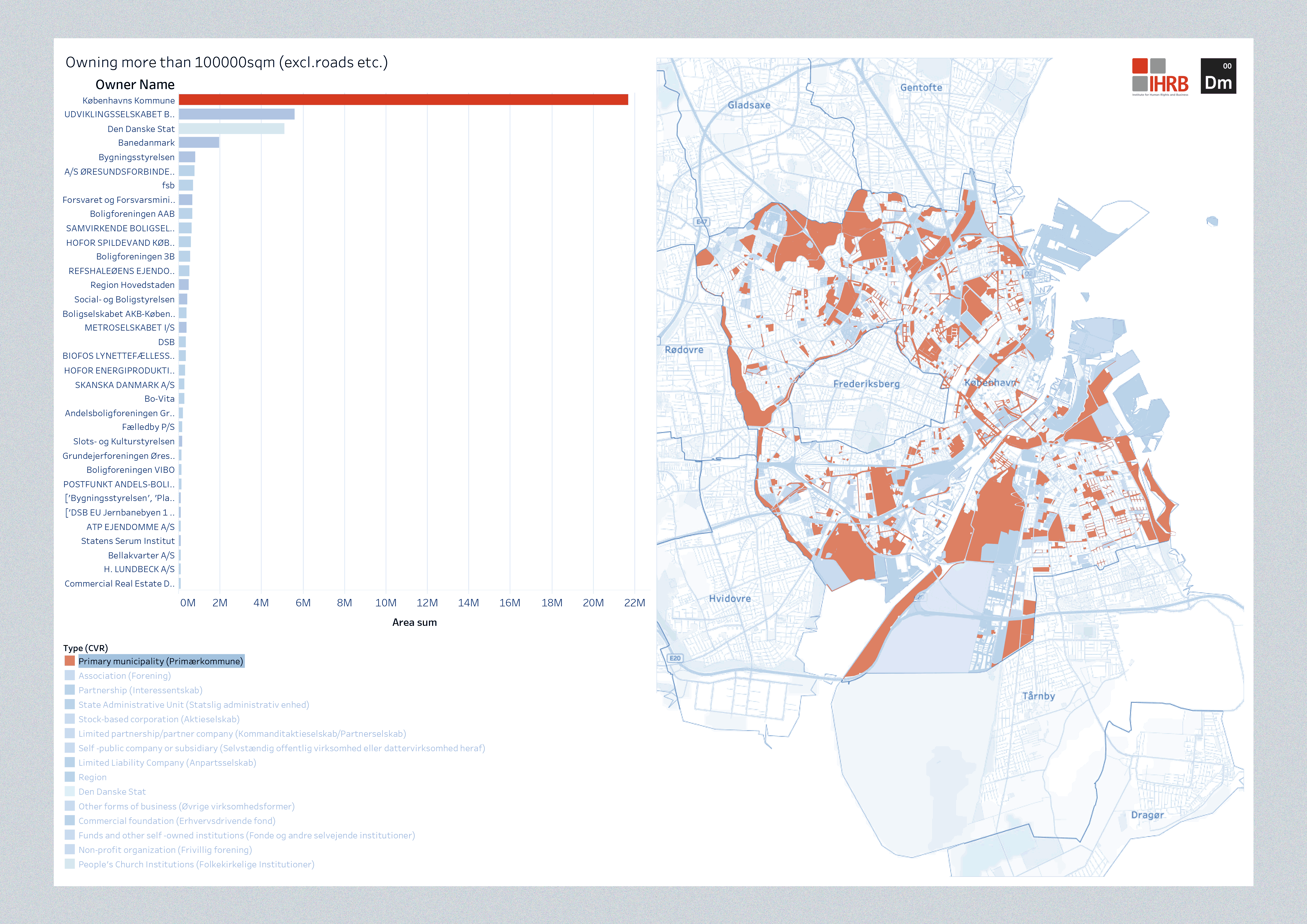Click Forsvaret og Forsvarsmini.. owner name
This screenshot has height=924, width=1307.
pyautogui.click(x=119, y=200)
